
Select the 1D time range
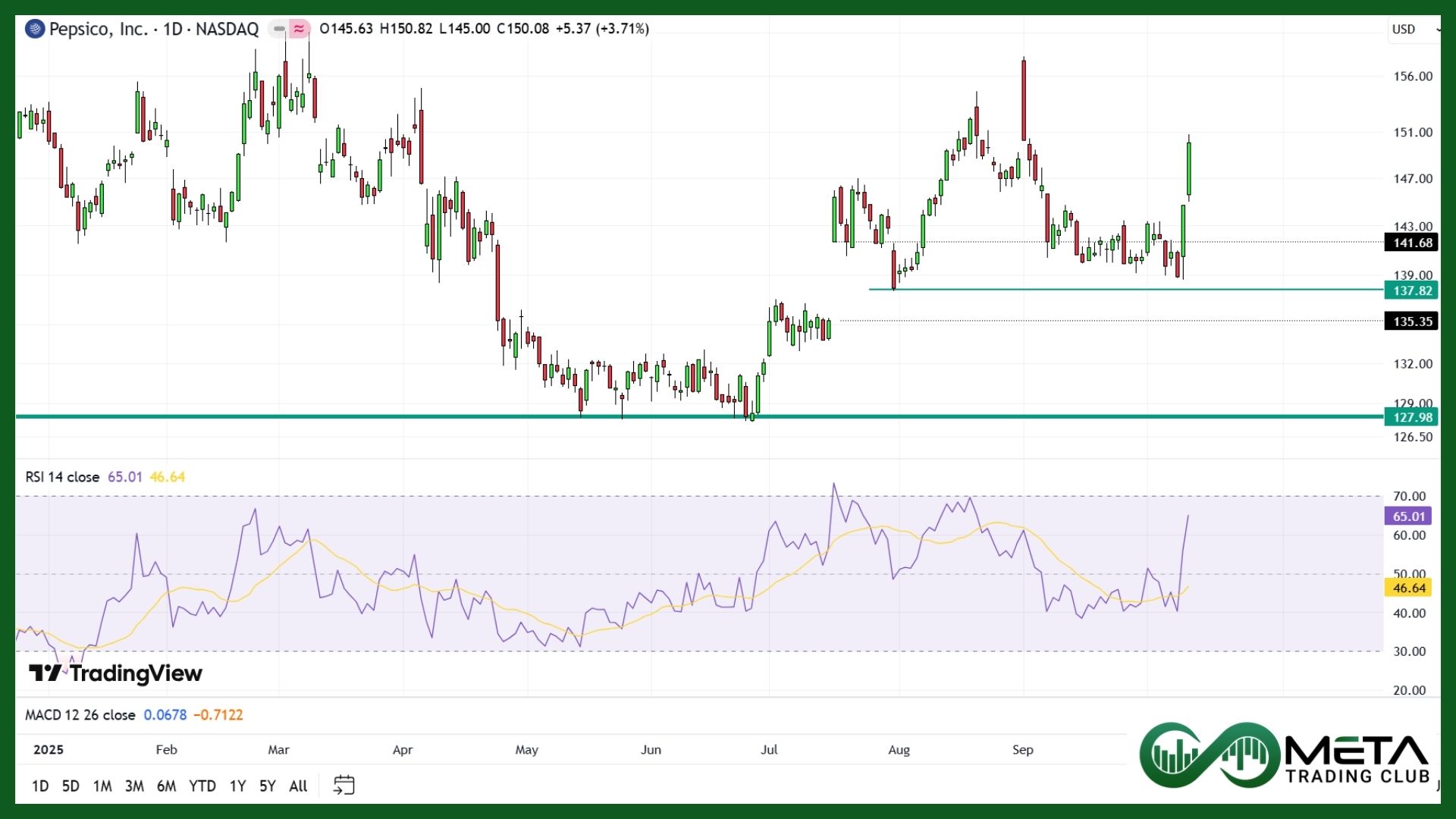(x=40, y=786)
